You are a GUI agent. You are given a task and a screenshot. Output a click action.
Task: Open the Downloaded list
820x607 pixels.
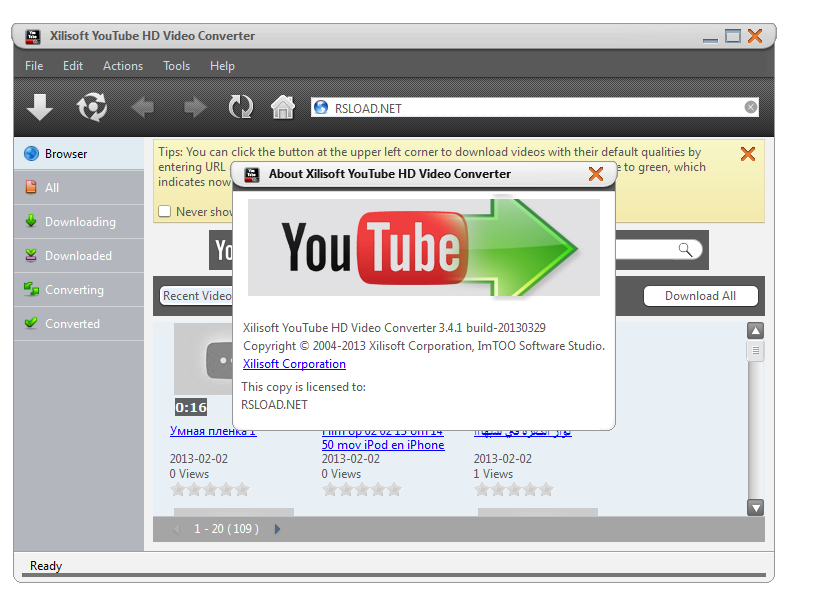click(79, 256)
